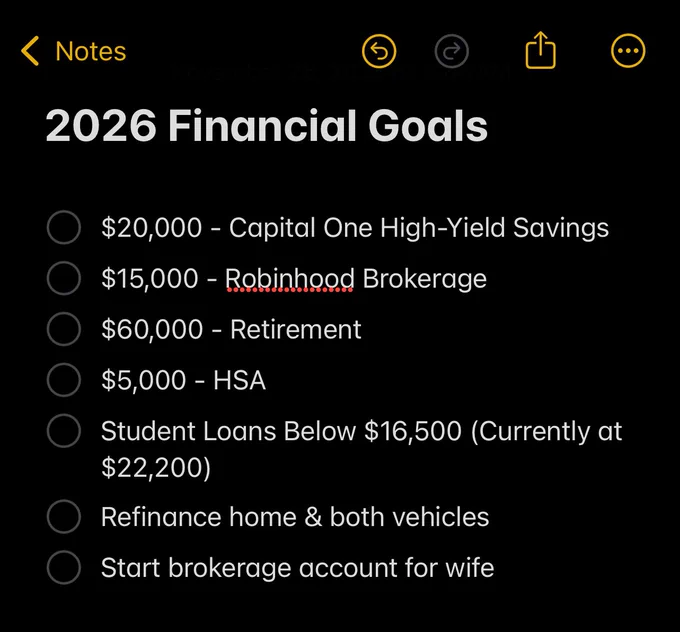Tap the misspelled word Robinhood

point(290,279)
